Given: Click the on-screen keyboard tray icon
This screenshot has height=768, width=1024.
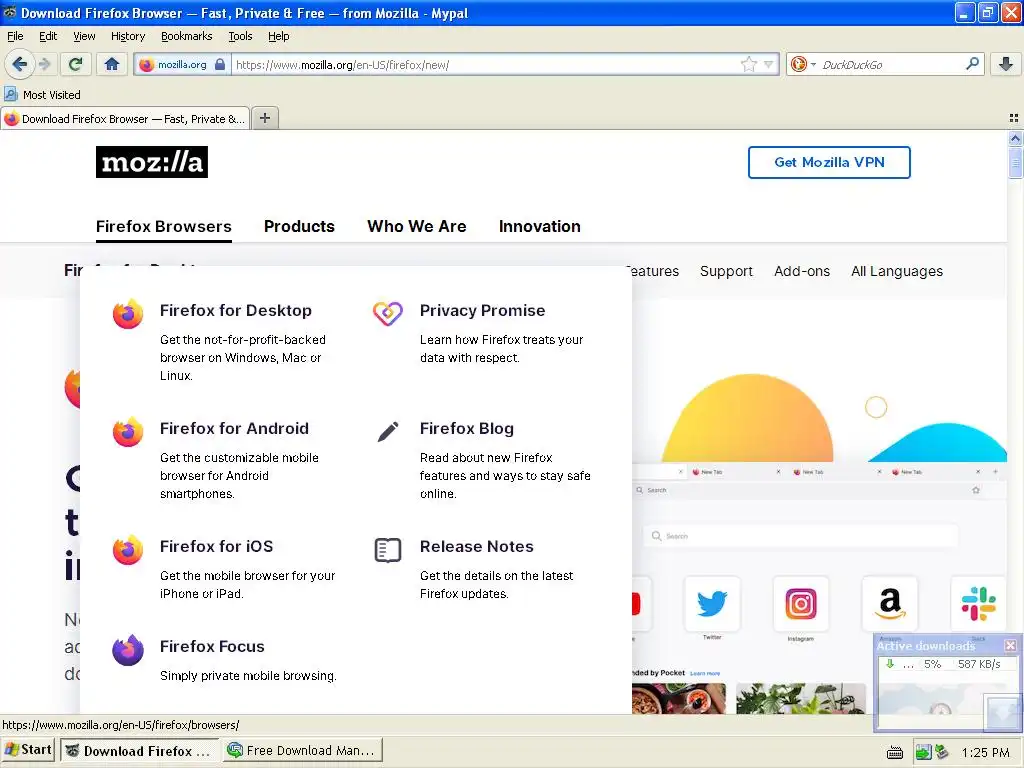Looking at the screenshot, I should click(x=895, y=752).
